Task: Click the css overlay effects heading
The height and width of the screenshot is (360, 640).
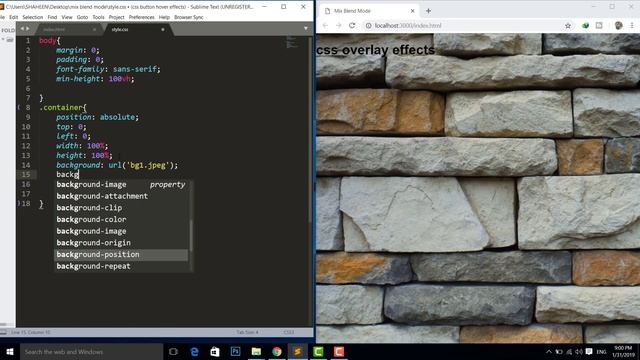Action: tap(376, 50)
